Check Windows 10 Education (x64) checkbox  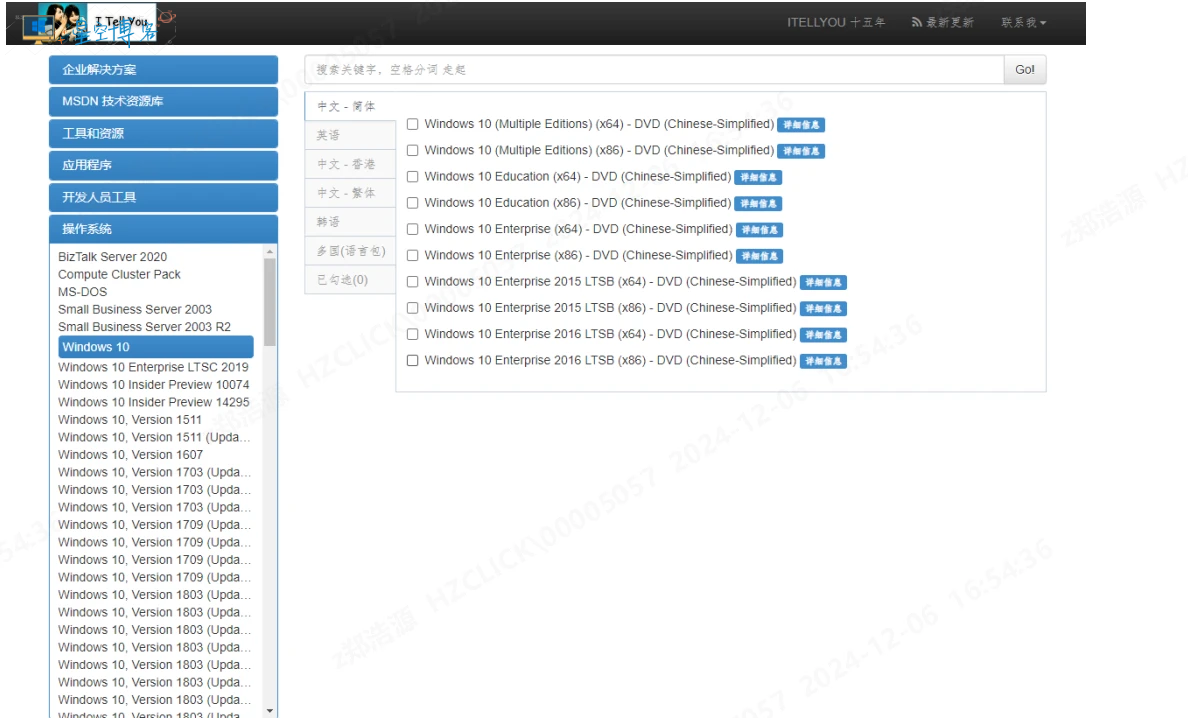[x=413, y=176]
